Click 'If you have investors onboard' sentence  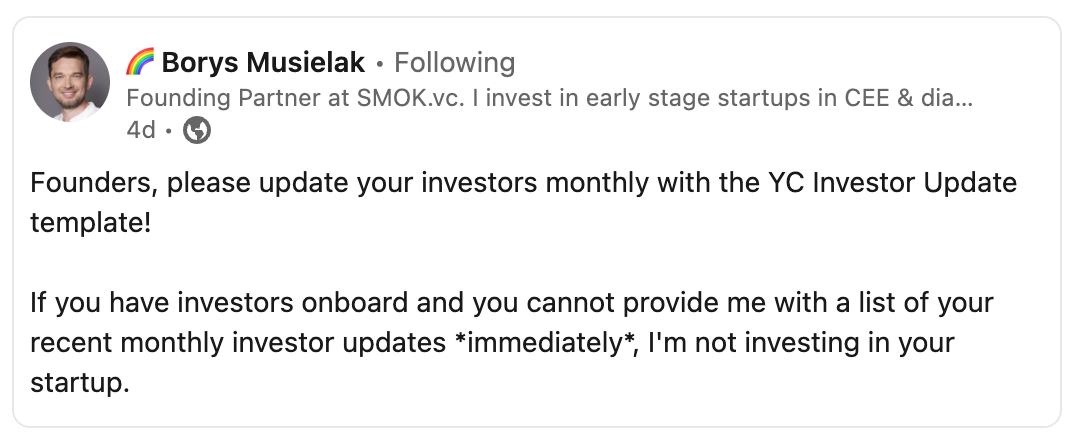click(219, 303)
